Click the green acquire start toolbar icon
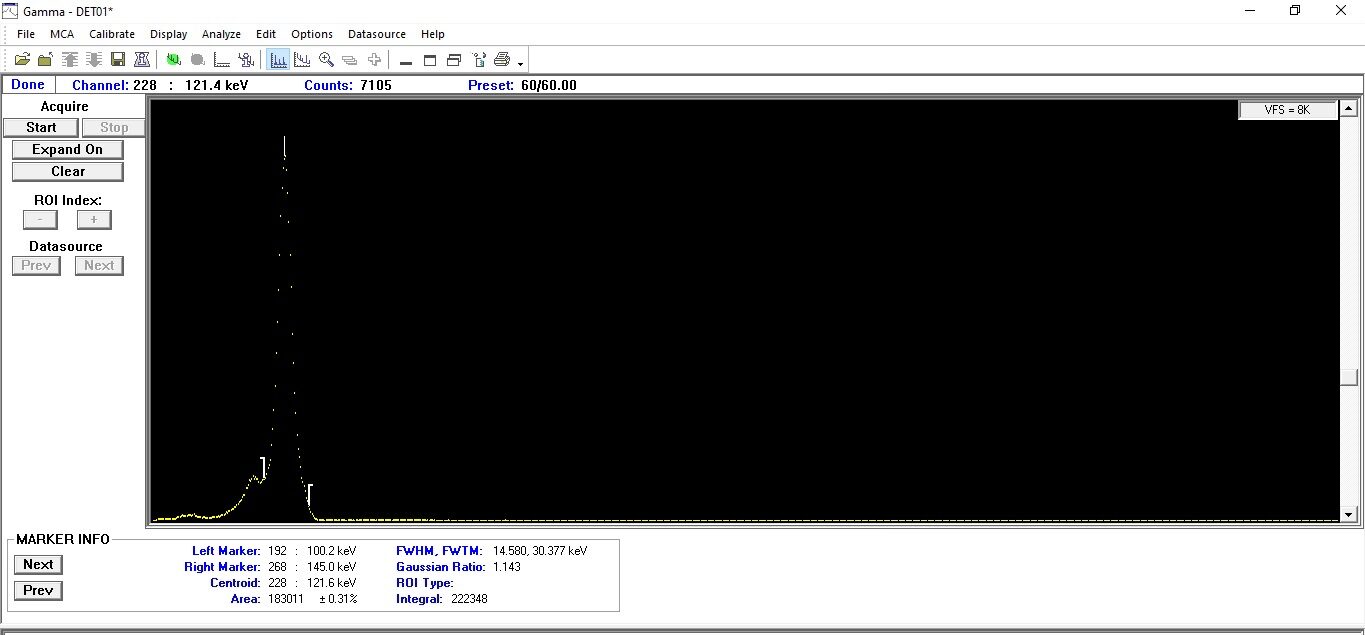 [x=174, y=60]
